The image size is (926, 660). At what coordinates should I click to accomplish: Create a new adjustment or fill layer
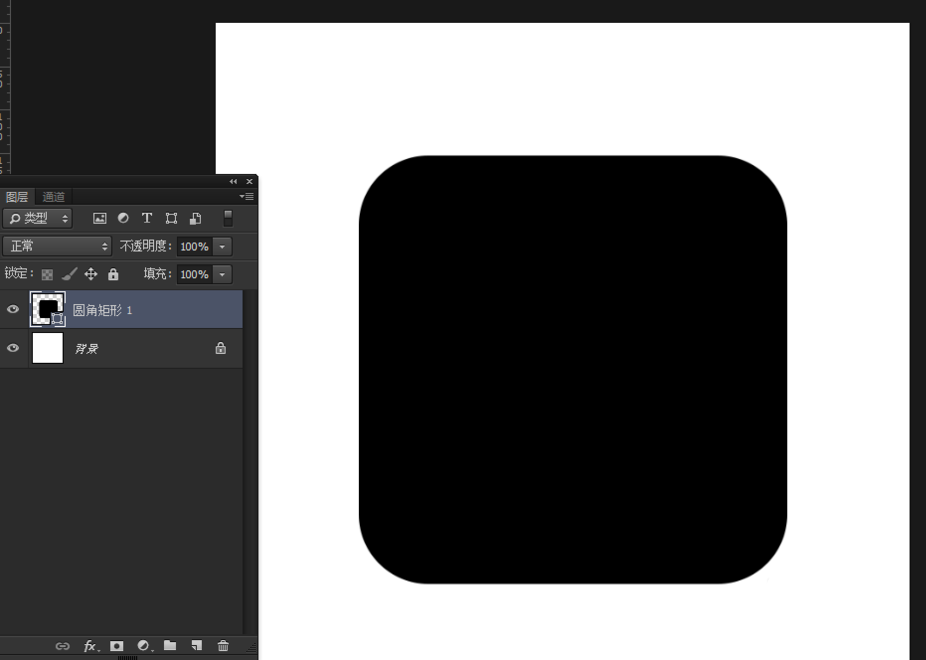[x=144, y=646]
